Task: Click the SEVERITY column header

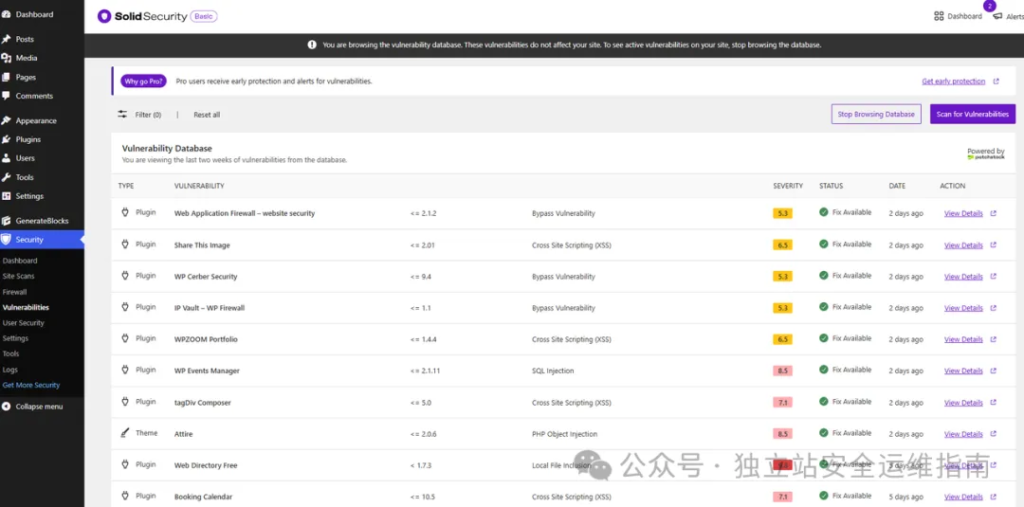Action: [788, 186]
